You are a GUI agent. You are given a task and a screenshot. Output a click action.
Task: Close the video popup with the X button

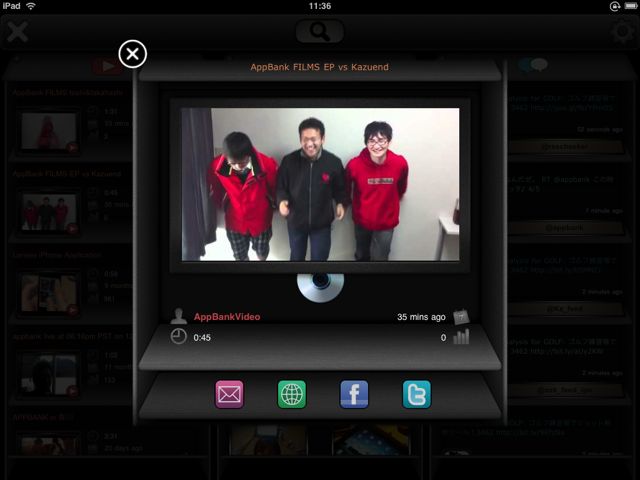point(133,54)
